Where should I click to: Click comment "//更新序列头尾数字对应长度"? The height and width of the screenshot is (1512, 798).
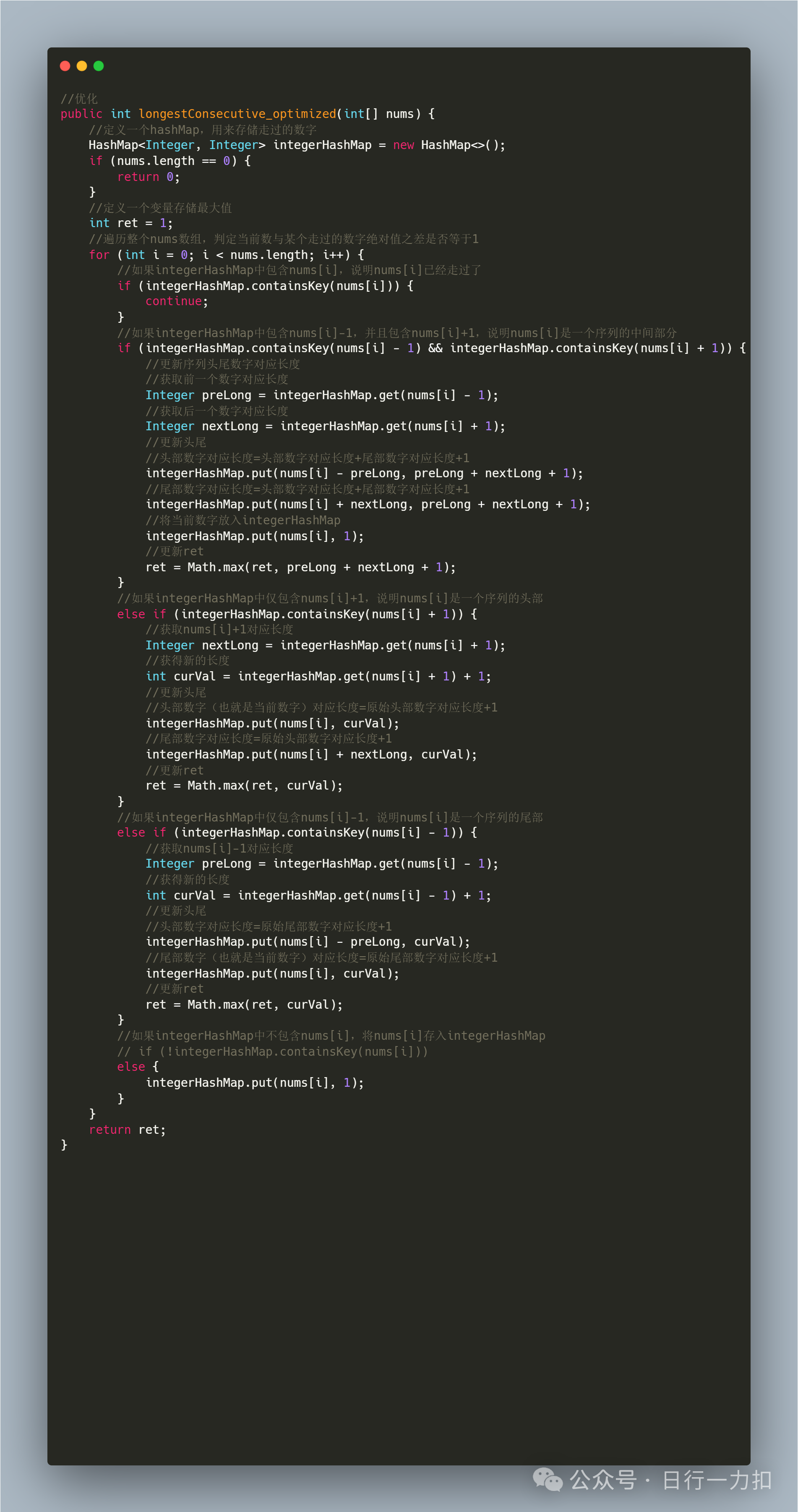[x=223, y=364]
